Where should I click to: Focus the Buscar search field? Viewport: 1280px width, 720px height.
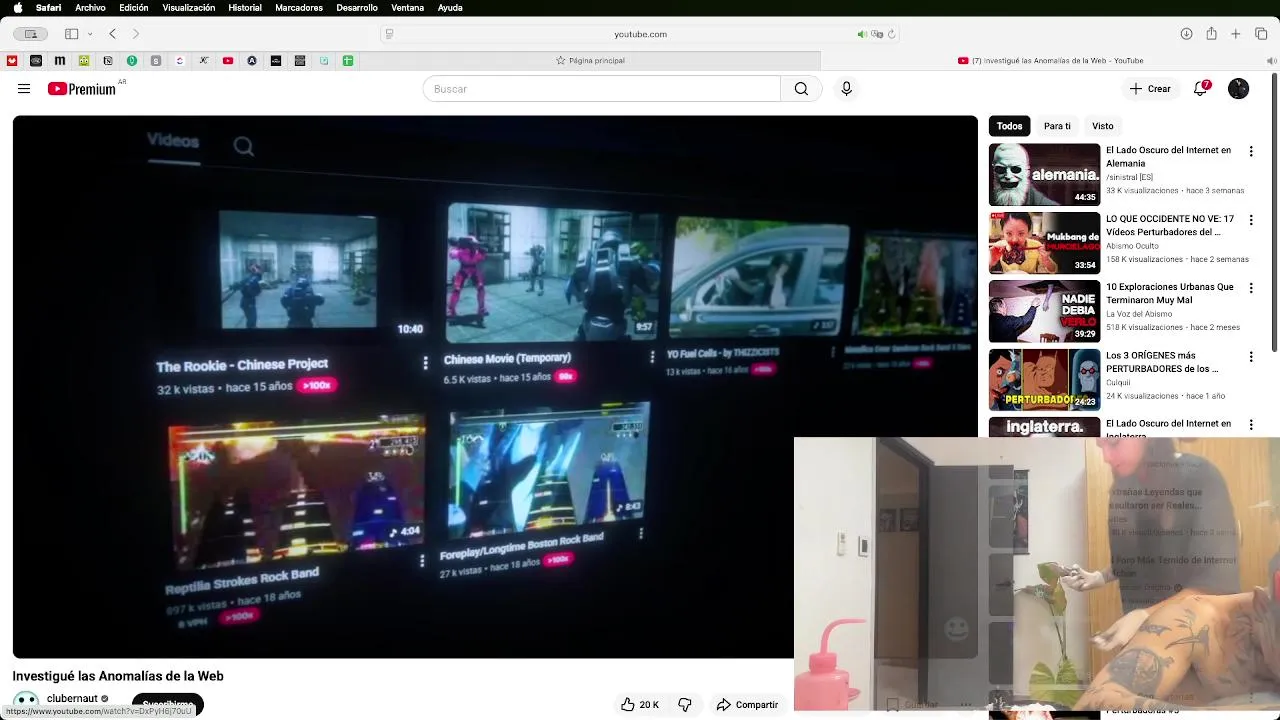(601, 89)
